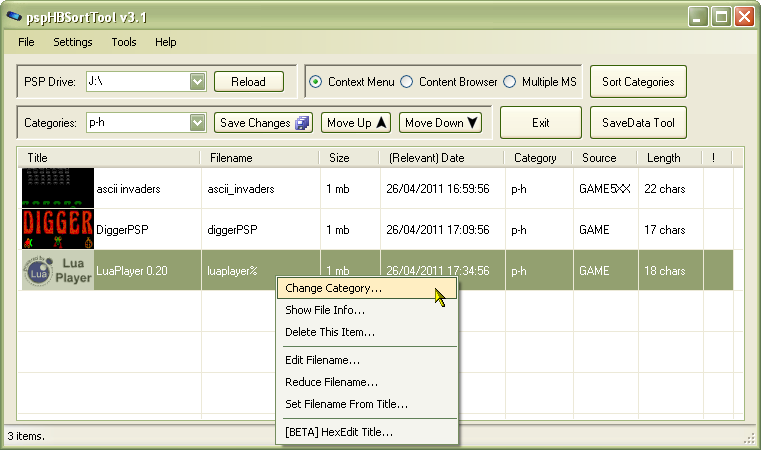
Task: Open the SaveData Tool button
Action: [638, 123]
